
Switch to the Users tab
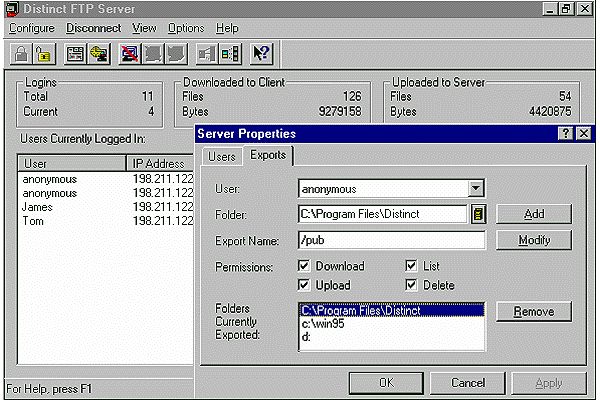click(x=222, y=157)
